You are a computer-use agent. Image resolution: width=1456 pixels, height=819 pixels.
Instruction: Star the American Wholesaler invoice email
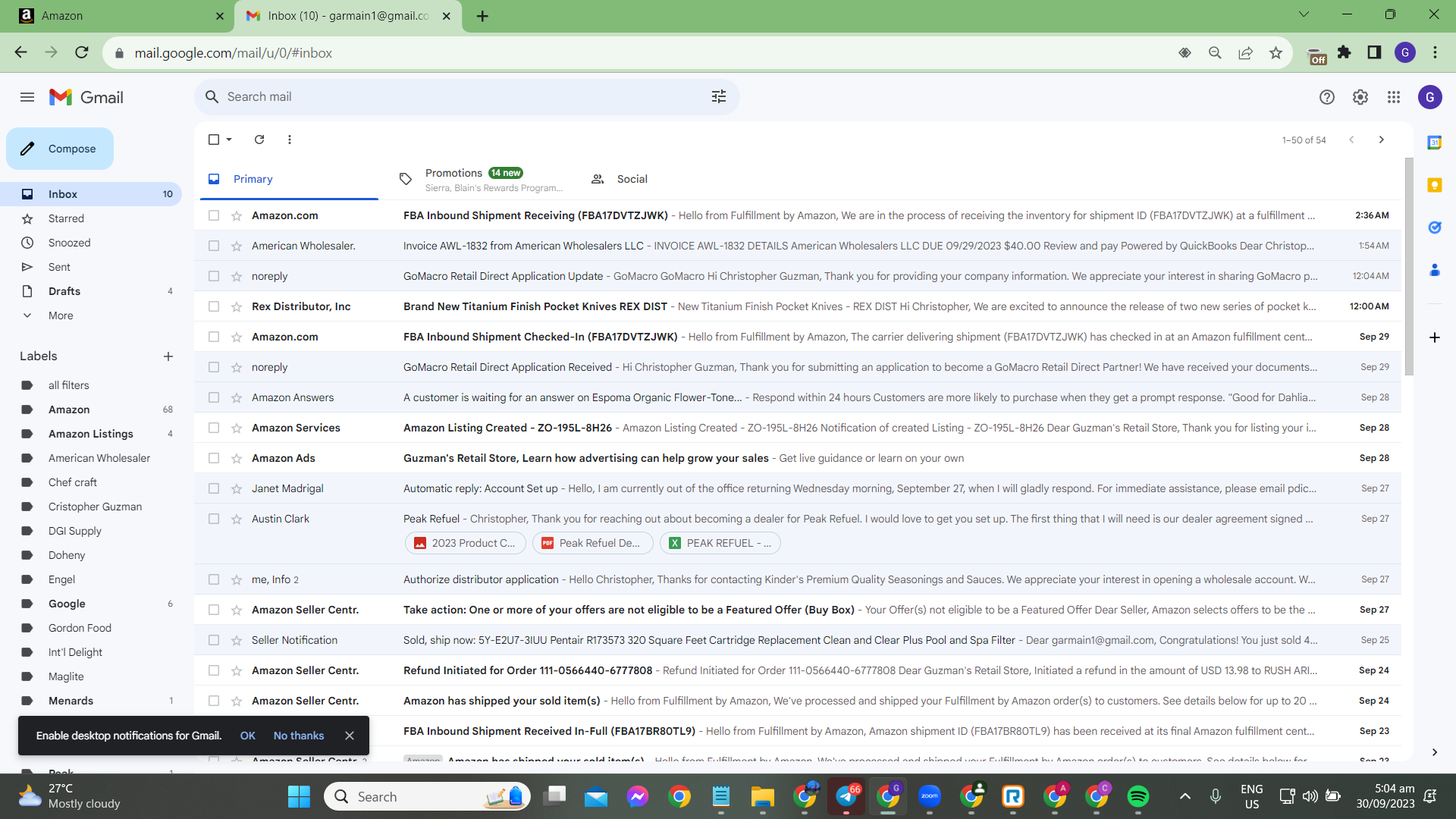click(x=237, y=246)
